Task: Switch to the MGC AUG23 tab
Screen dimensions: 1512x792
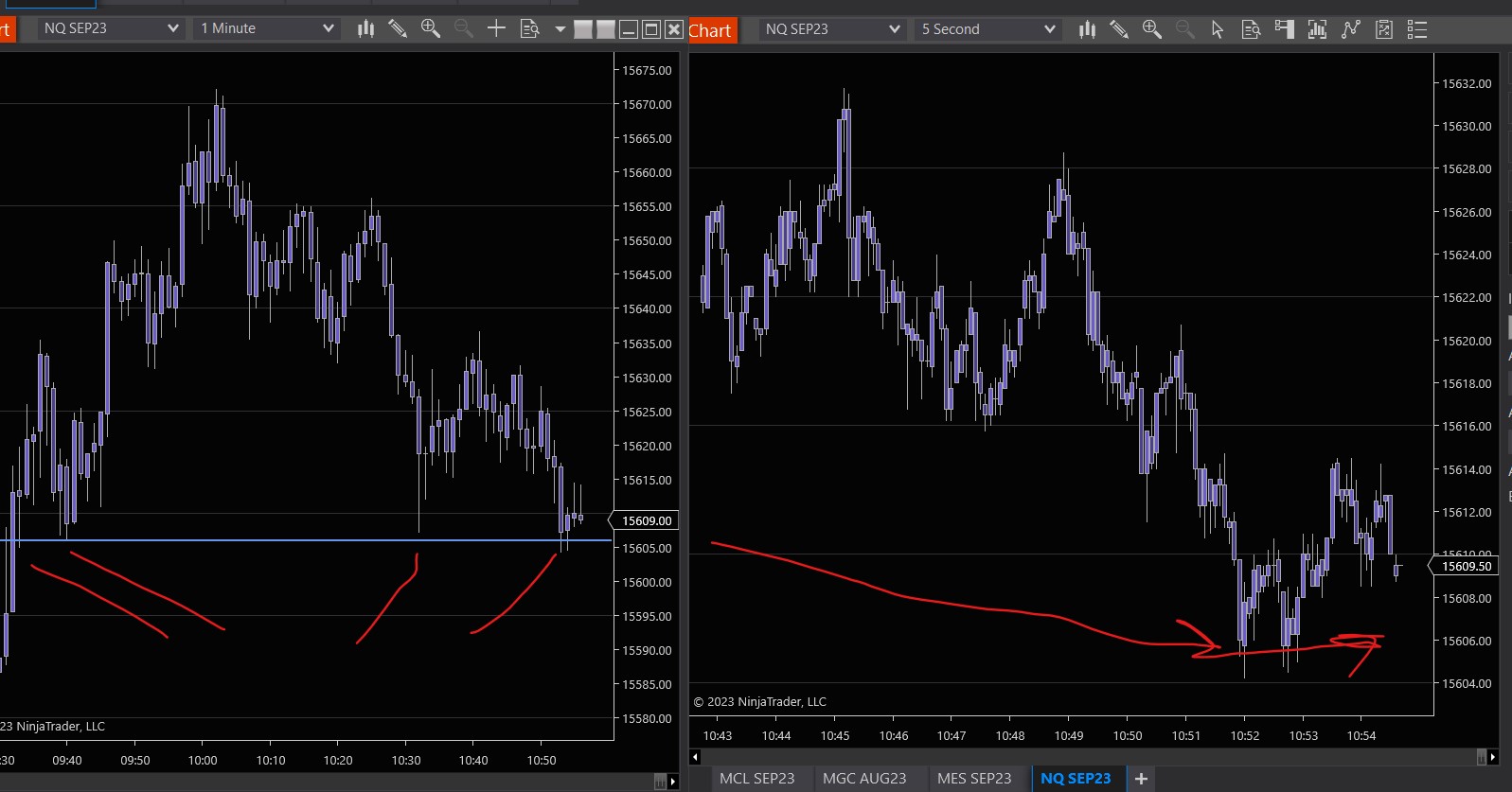Action: [863, 778]
